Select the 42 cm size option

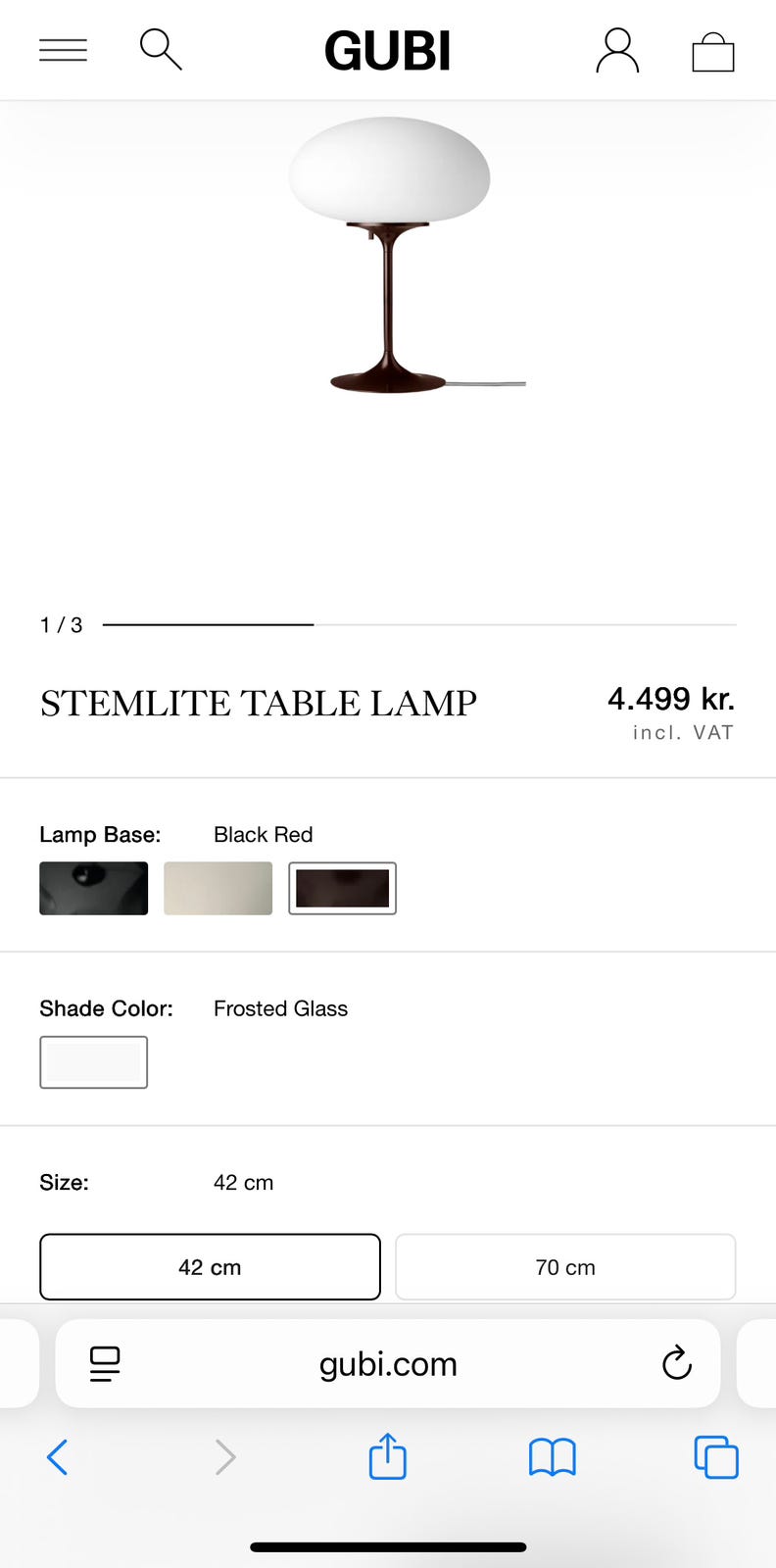tap(210, 1267)
